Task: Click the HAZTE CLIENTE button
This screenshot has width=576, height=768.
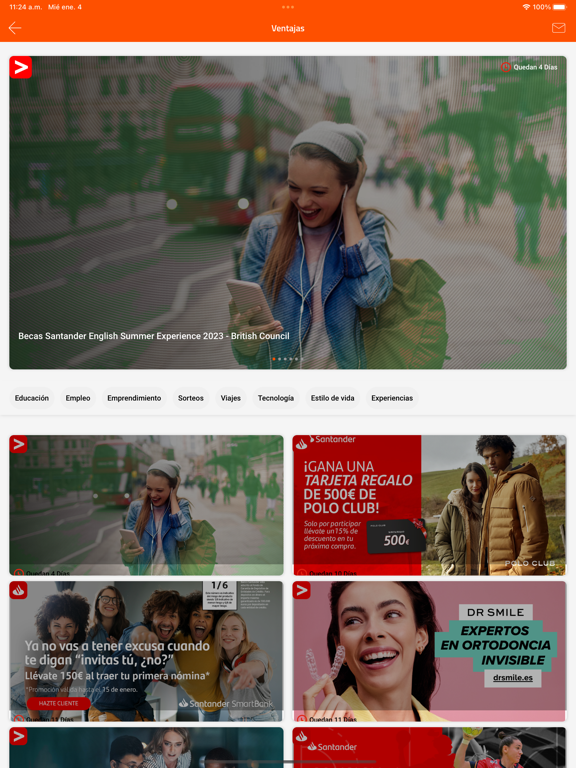Action: (59, 703)
